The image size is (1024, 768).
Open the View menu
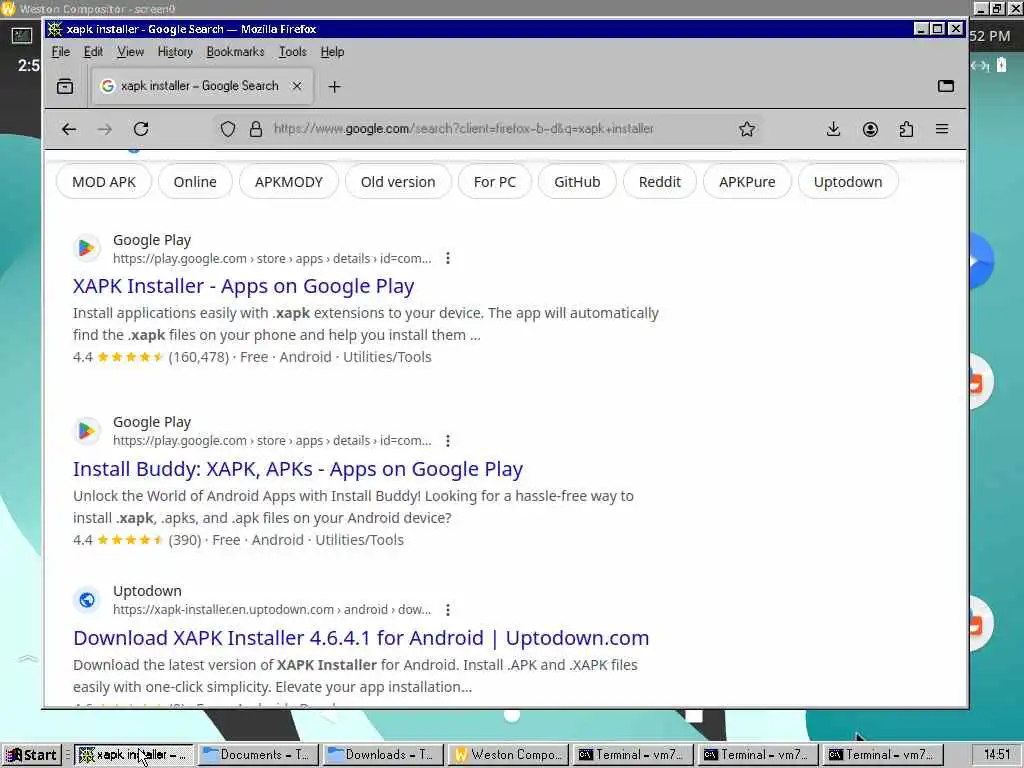130,52
